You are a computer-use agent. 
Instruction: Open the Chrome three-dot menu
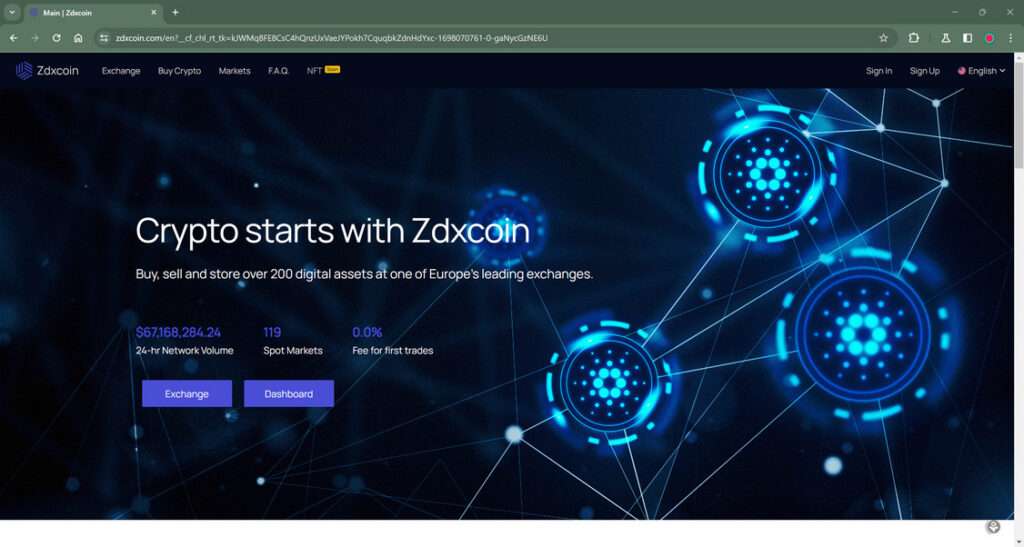(x=1010, y=38)
